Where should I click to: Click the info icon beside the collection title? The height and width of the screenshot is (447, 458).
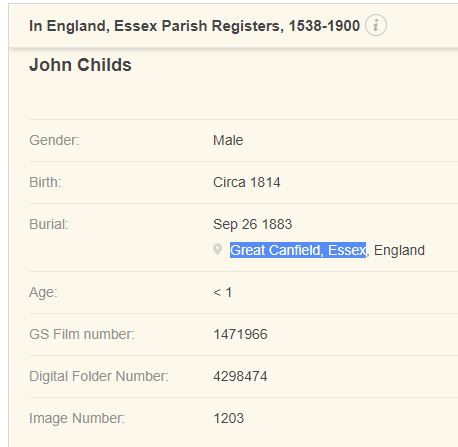pos(376,25)
